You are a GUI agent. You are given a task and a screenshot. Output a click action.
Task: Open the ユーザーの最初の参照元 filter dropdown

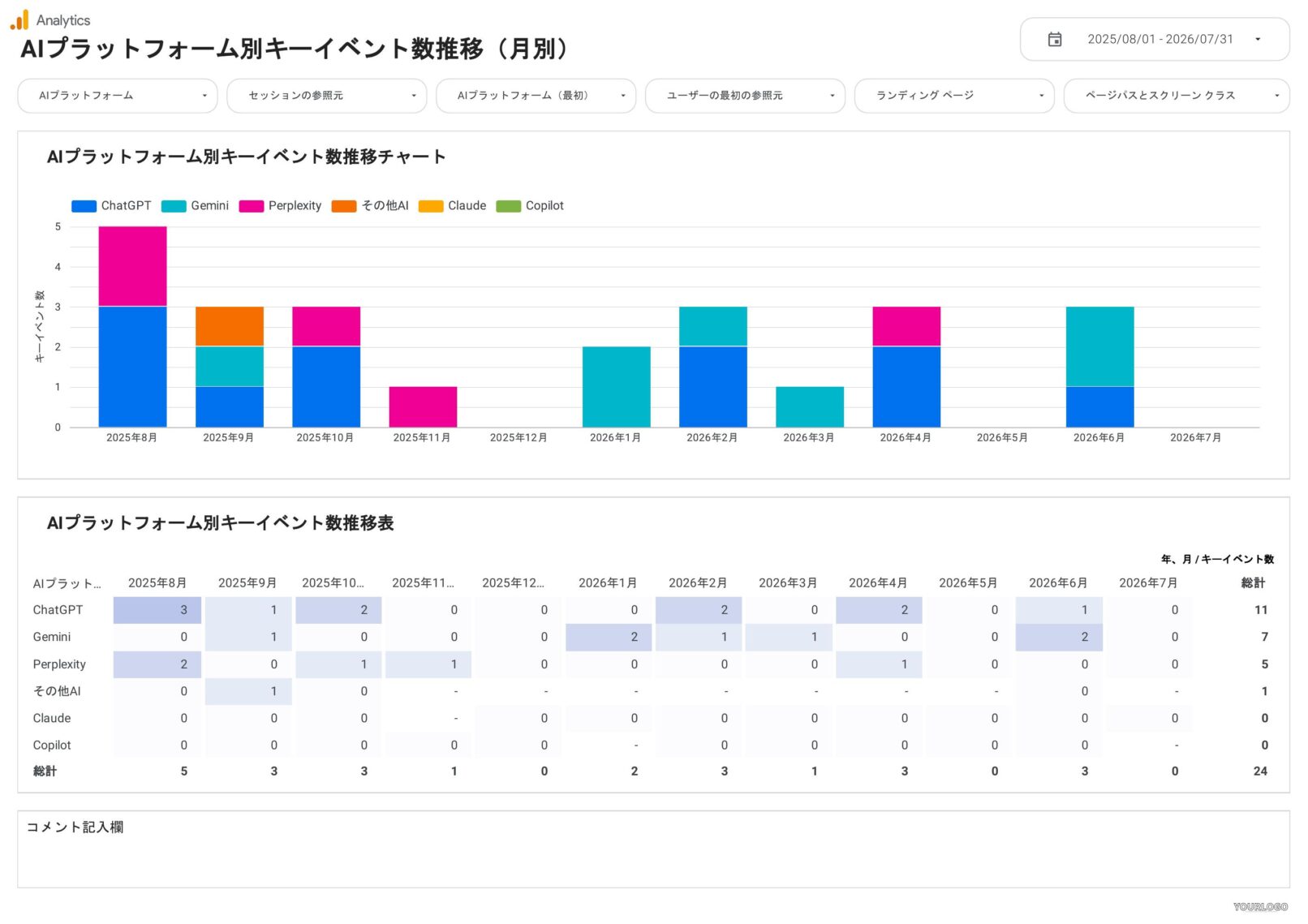tap(745, 96)
